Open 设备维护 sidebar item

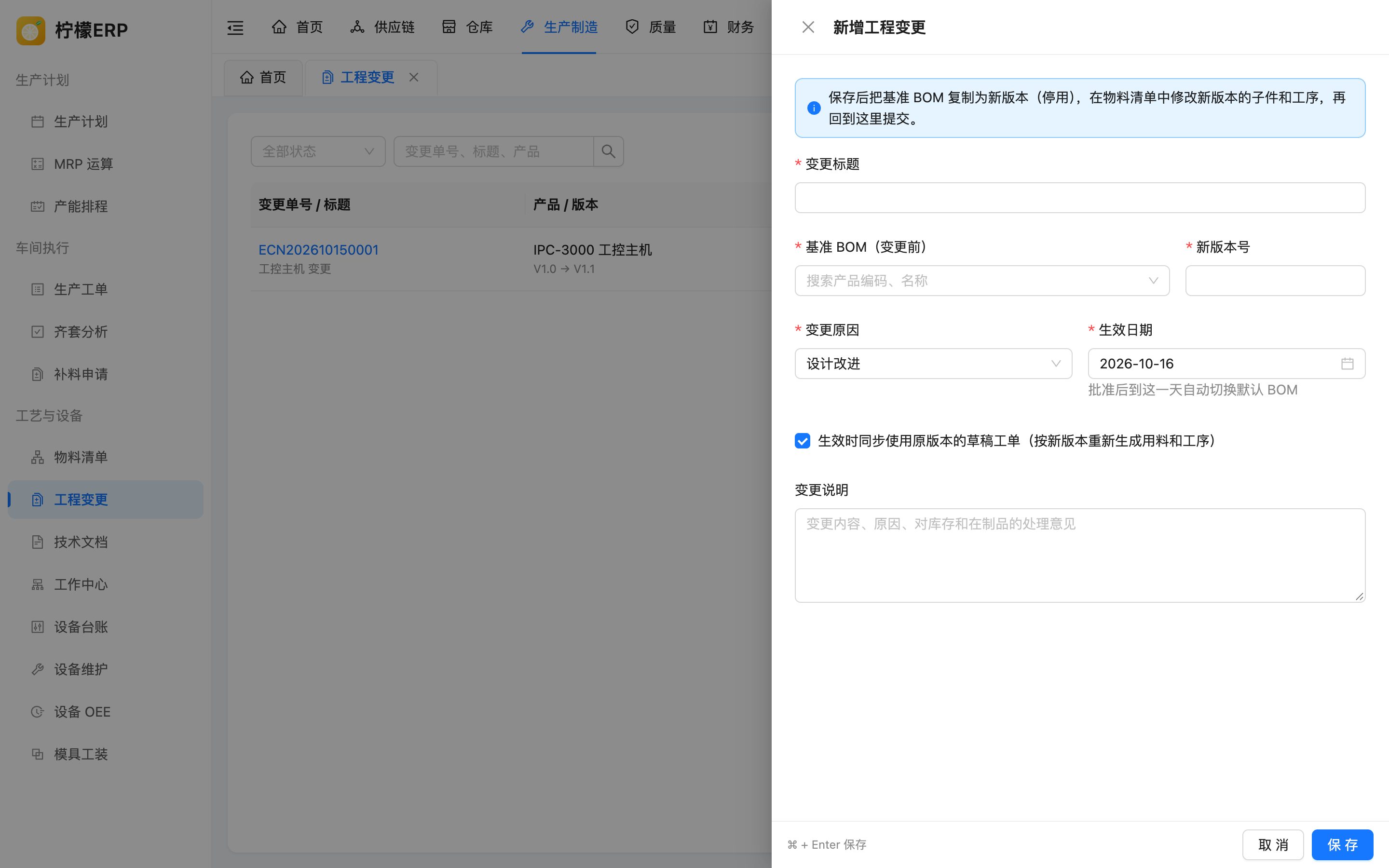click(106, 669)
